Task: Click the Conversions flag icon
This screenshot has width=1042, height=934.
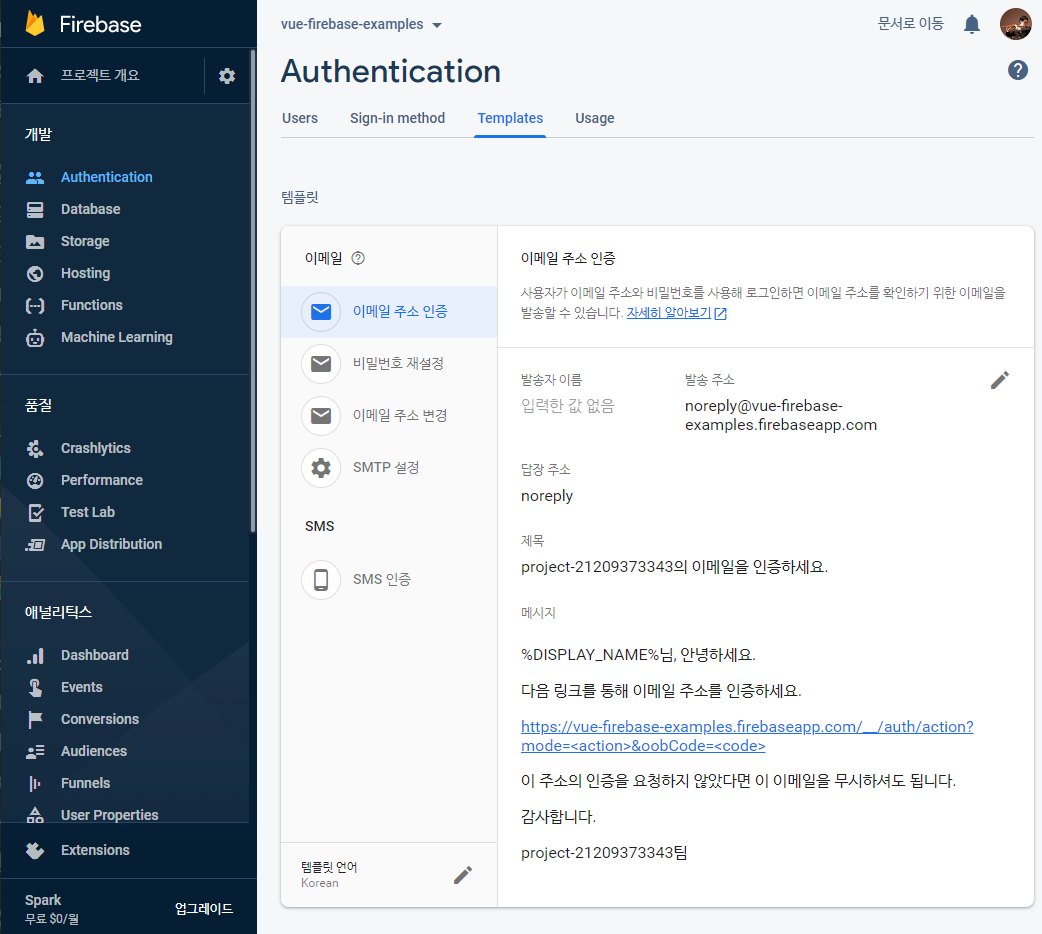Action: tap(35, 719)
